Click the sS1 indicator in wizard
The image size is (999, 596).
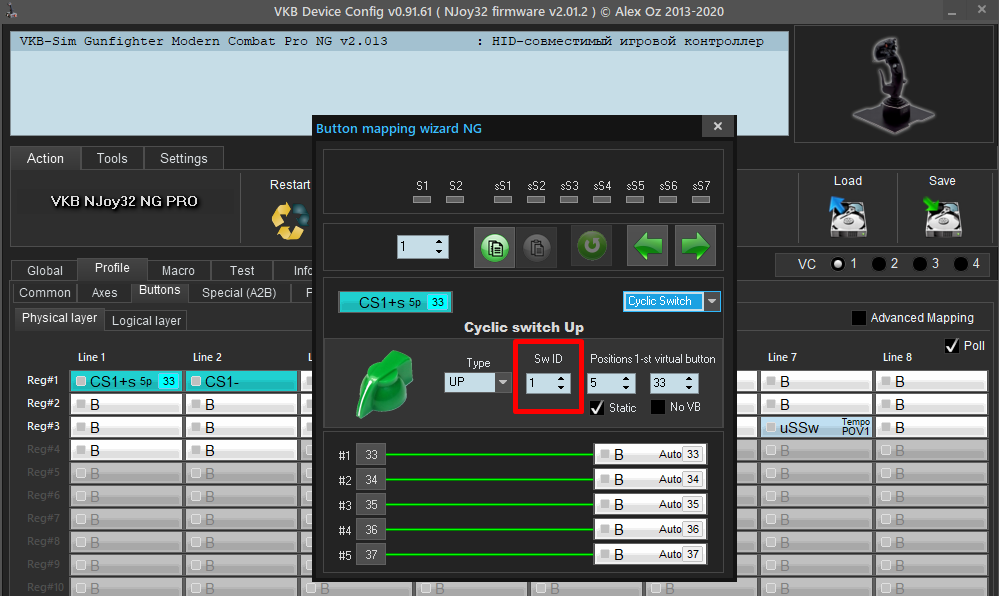tap(503, 199)
